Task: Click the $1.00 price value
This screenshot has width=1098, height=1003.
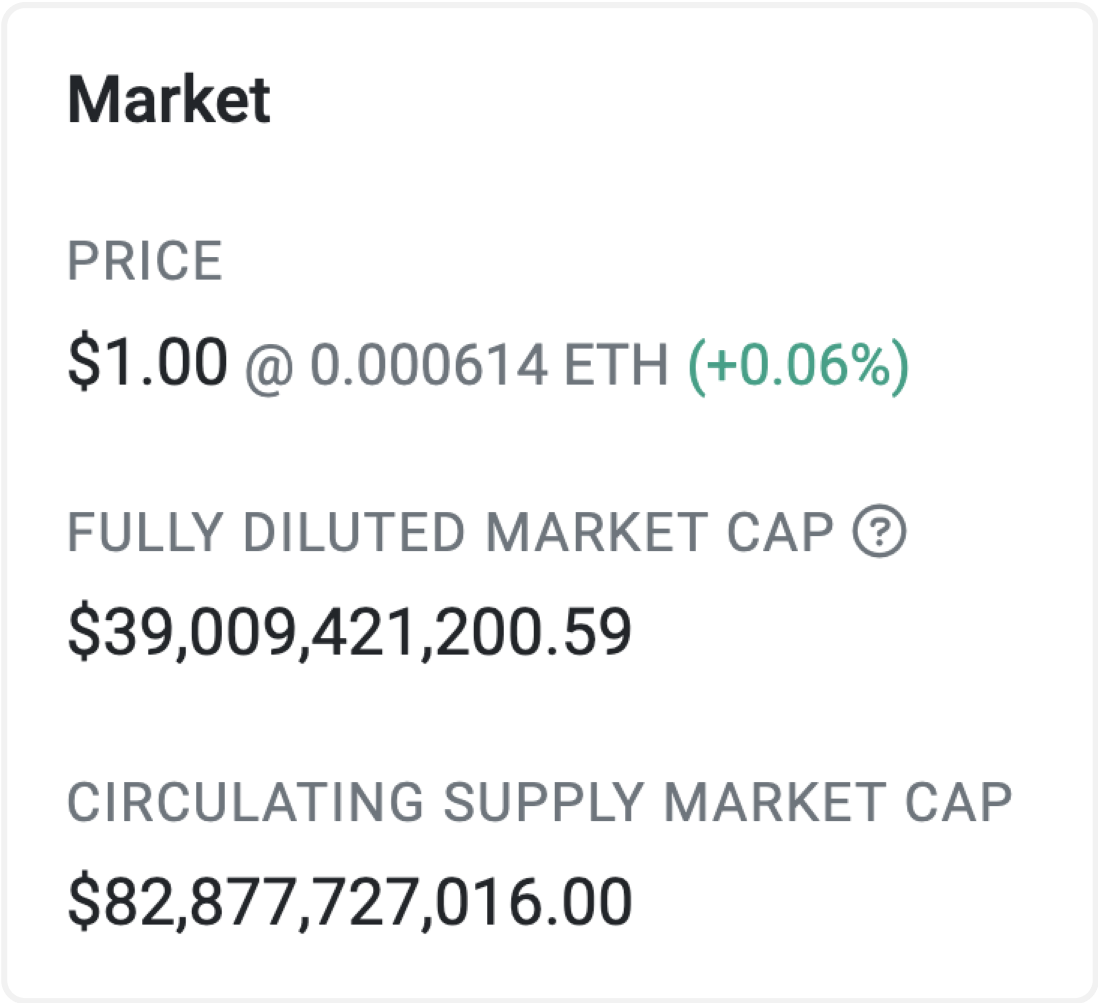Action: coord(148,362)
